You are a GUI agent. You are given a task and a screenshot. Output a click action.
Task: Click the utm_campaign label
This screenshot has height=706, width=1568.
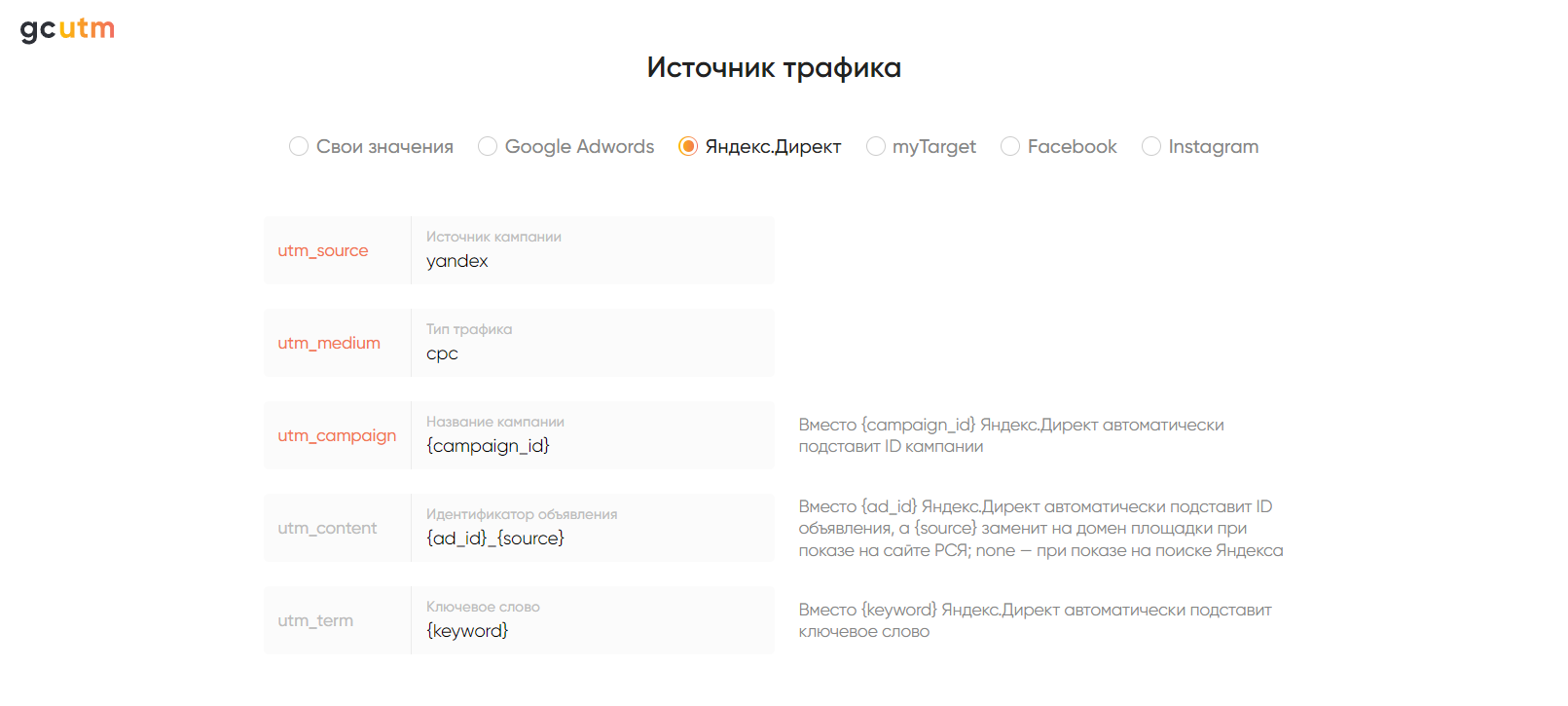pos(337,435)
